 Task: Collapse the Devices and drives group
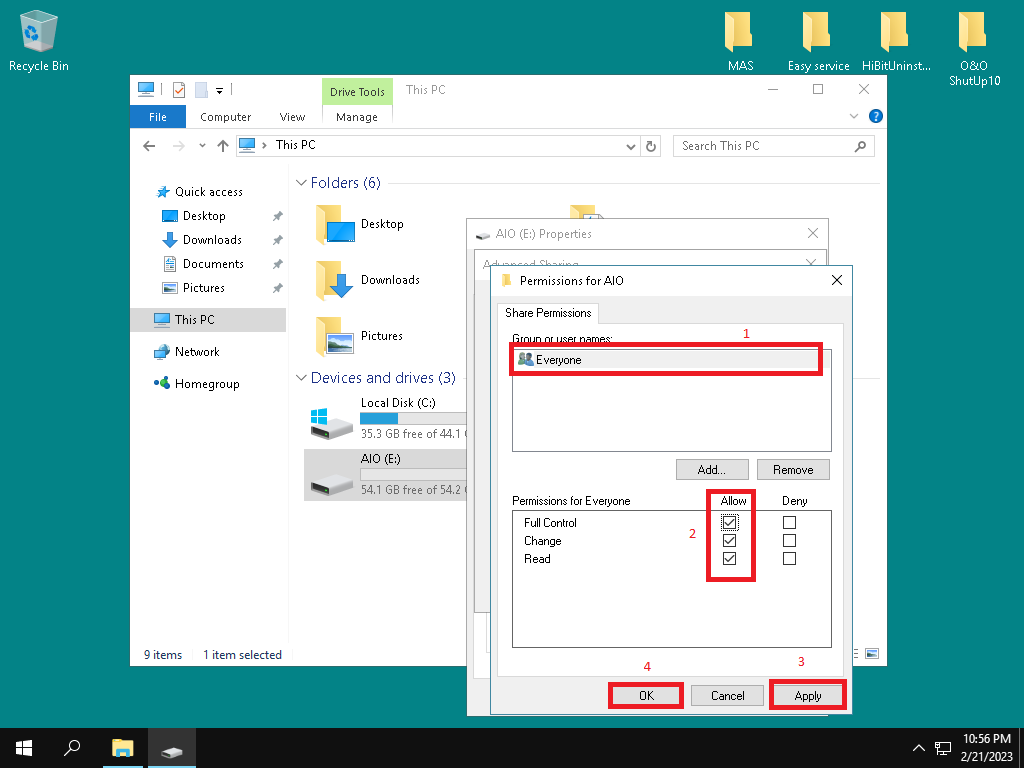[x=301, y=379]
